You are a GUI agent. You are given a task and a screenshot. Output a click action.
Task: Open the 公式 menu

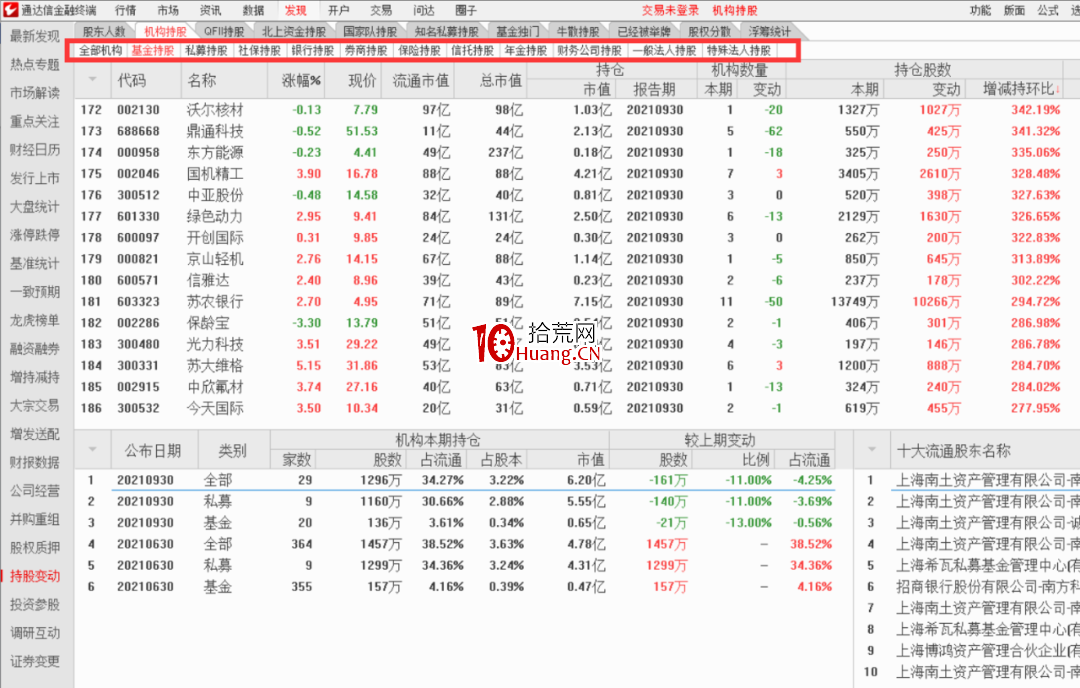click(x=1048, y=10)
